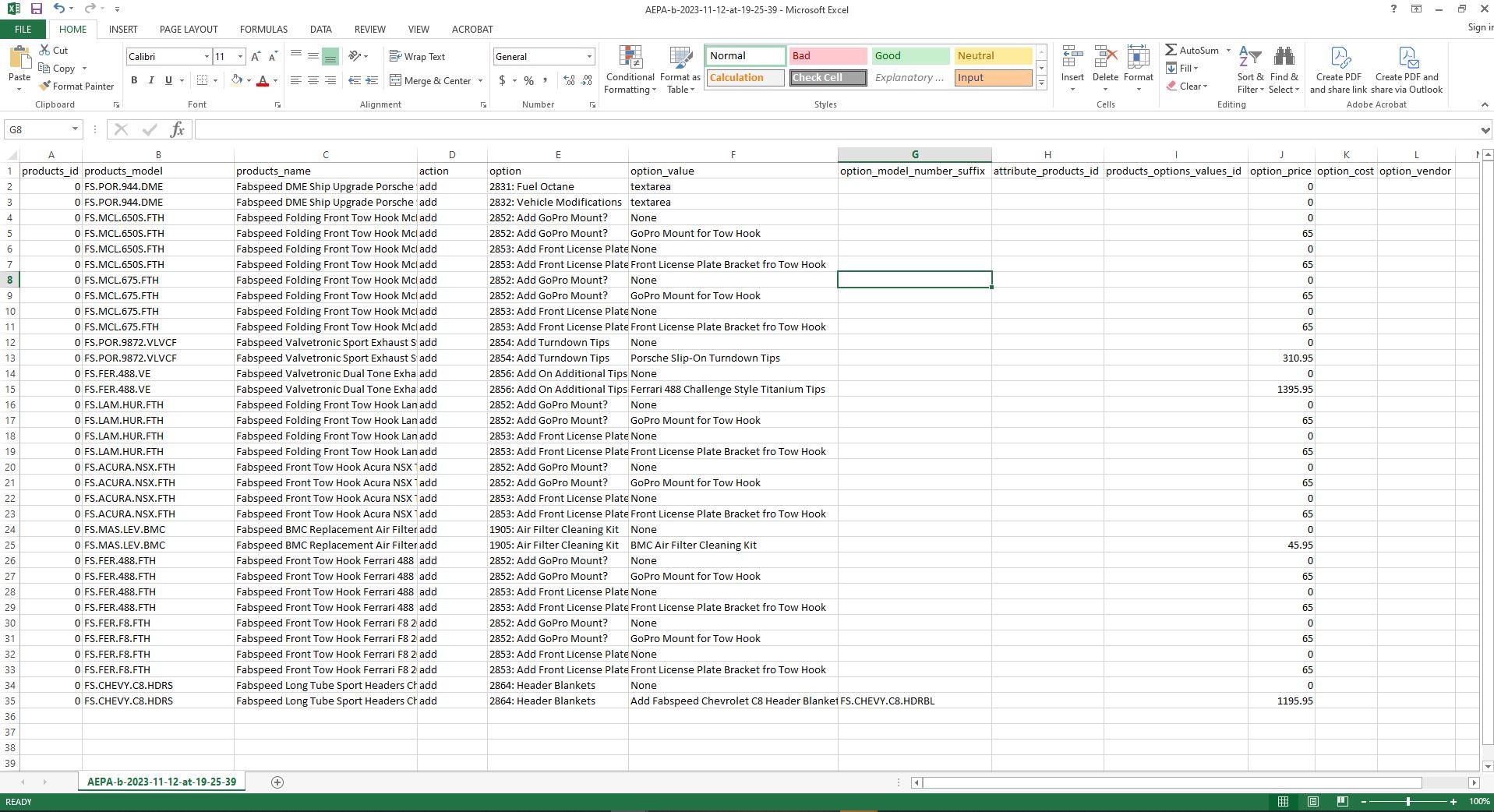This screenshot has height=812, width=1494.
Task: Click Merge & Center button
Action: 431,80
